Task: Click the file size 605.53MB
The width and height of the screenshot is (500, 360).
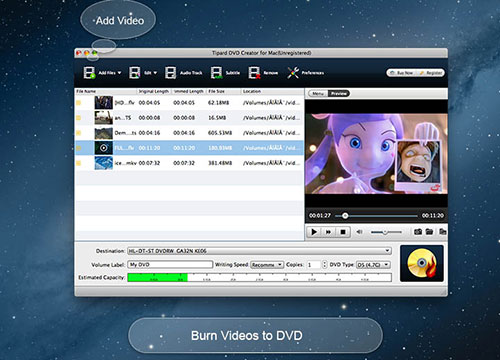Action: 220,133
